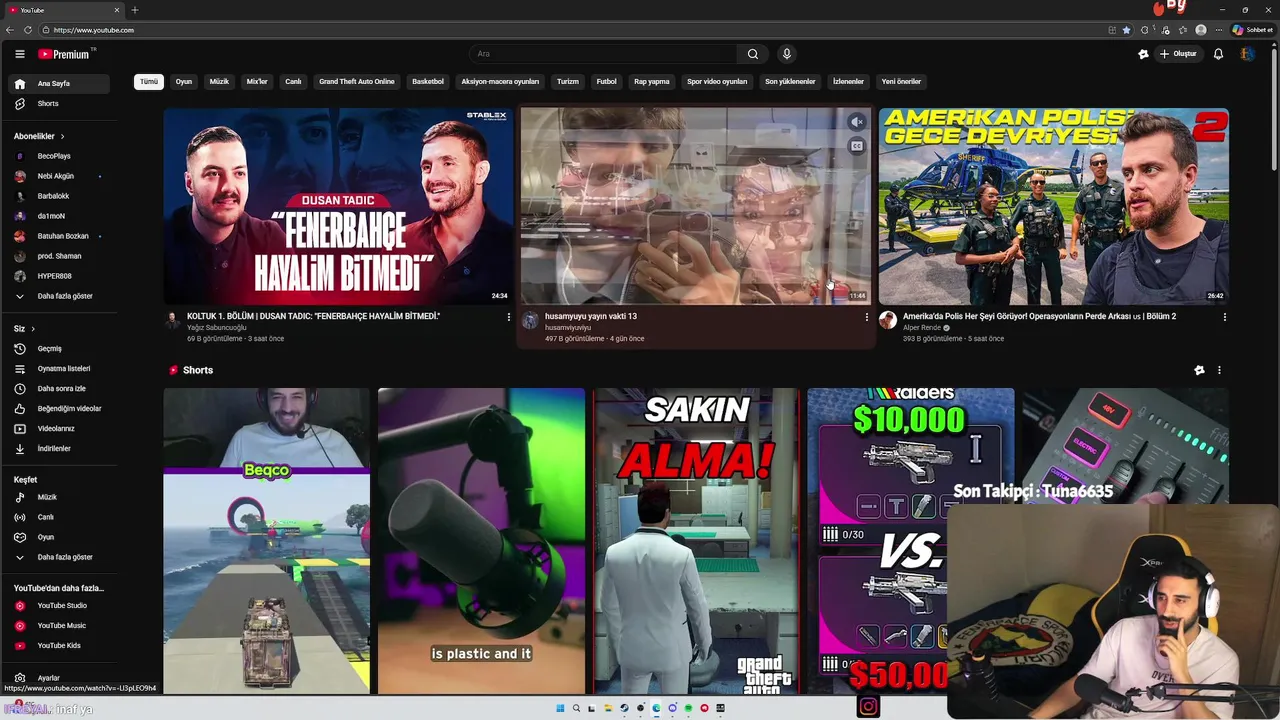This screenshot has width=1280, height=720.
Task: Select the Mix'ler filter chip
Action: 257,82
